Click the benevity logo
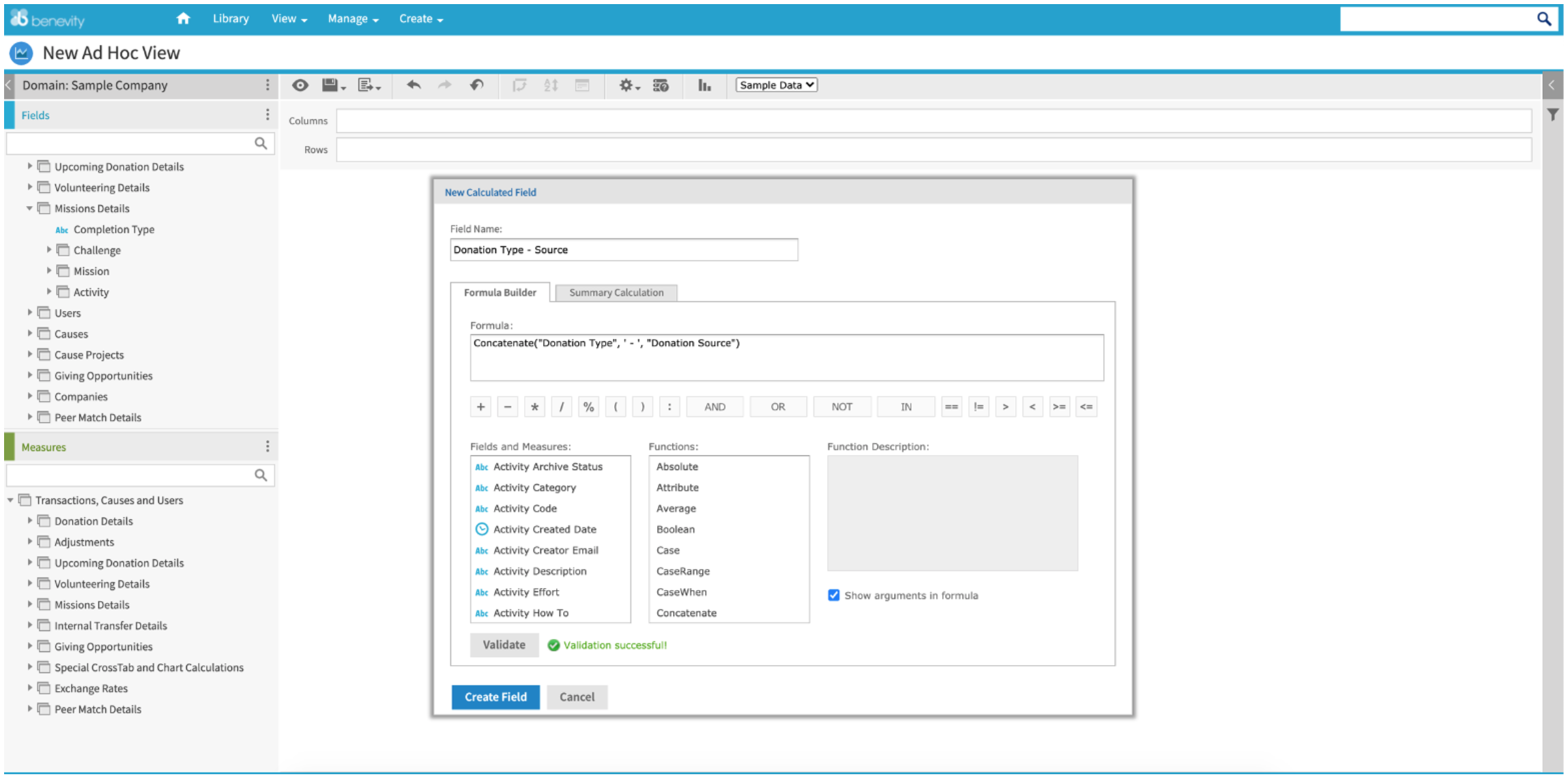 coord(48,19)
